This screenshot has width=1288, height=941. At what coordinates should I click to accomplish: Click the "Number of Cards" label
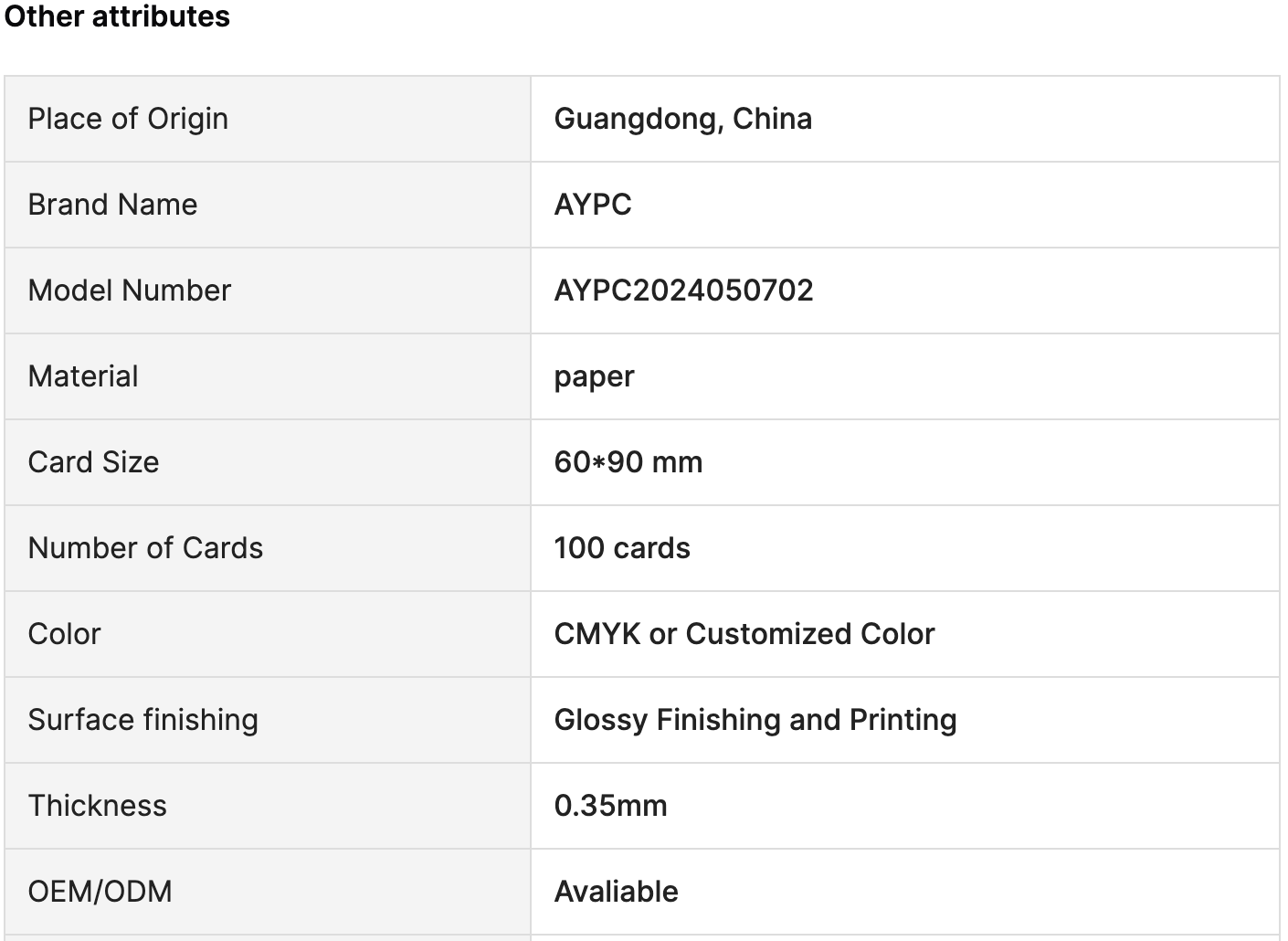click(145, 548)
